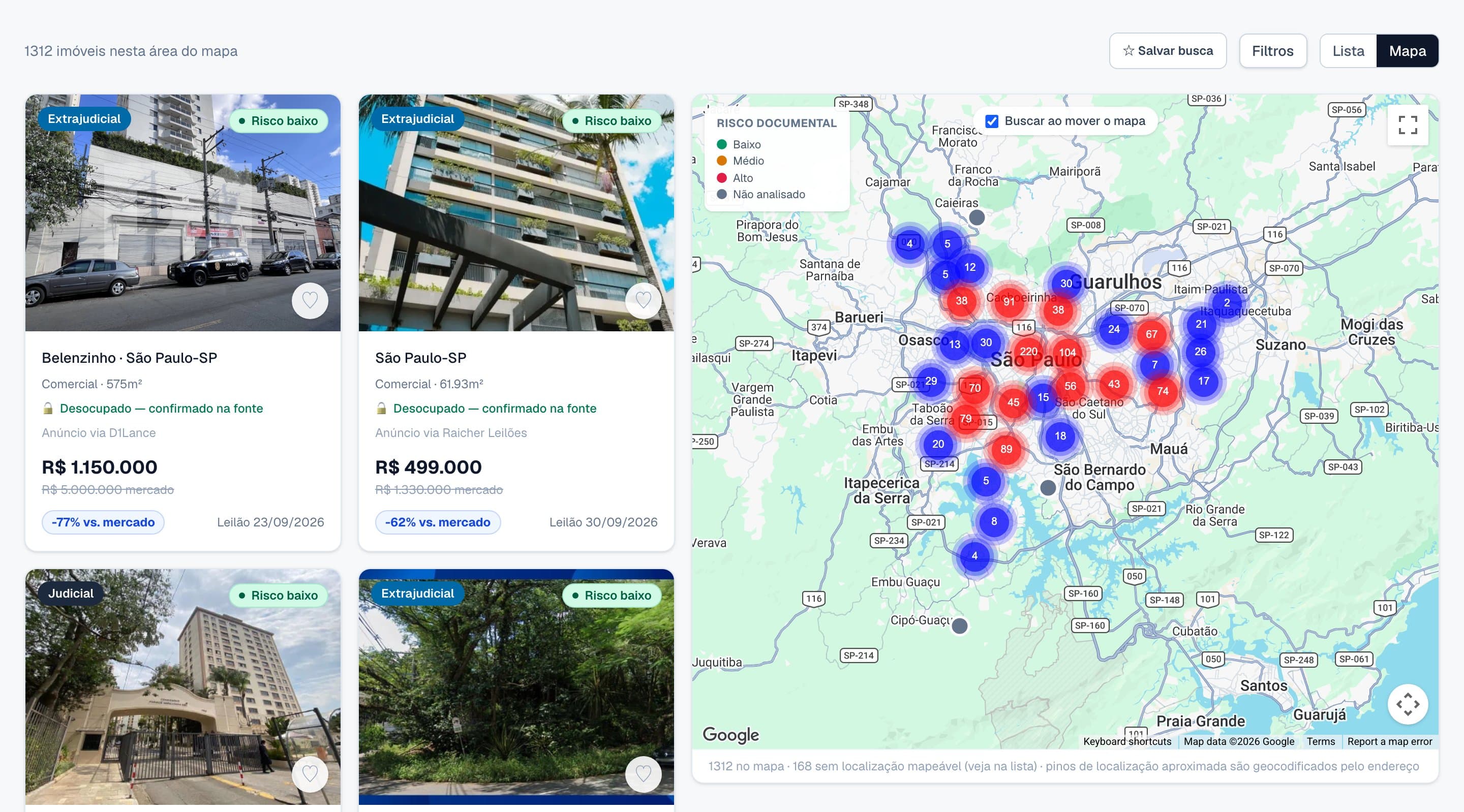The width and height of the screenshot is (1464, 812).
Task: Switch to Lista view
Action: pos(1348,51)
